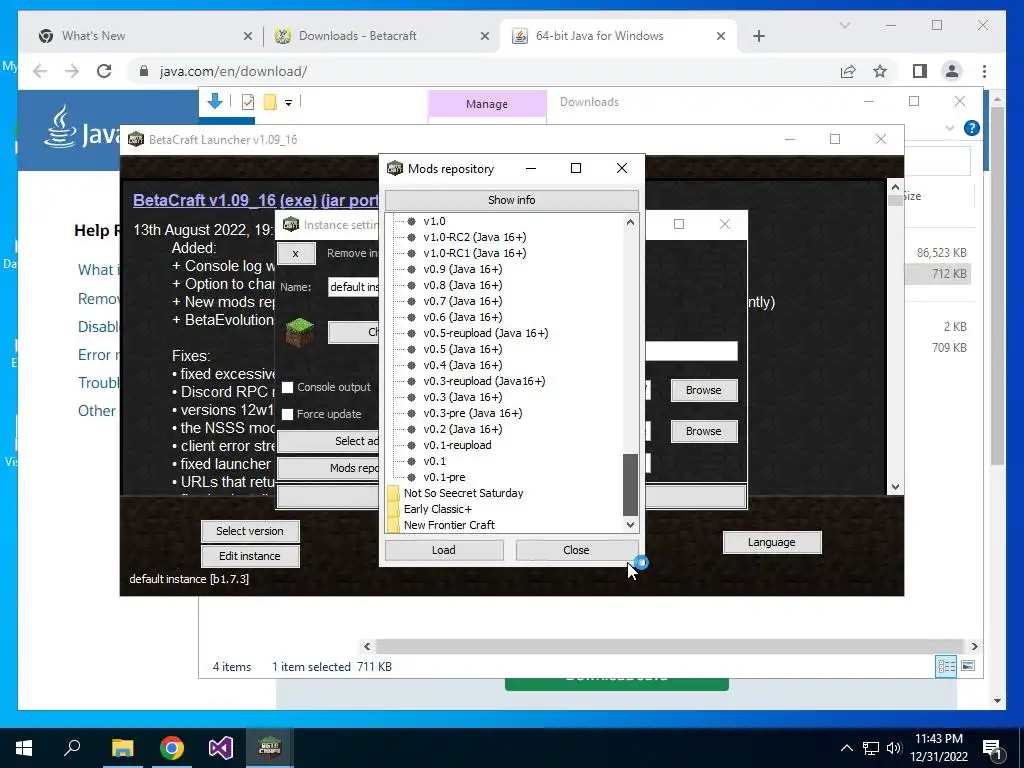Select v0.1-pre entry

444,477
